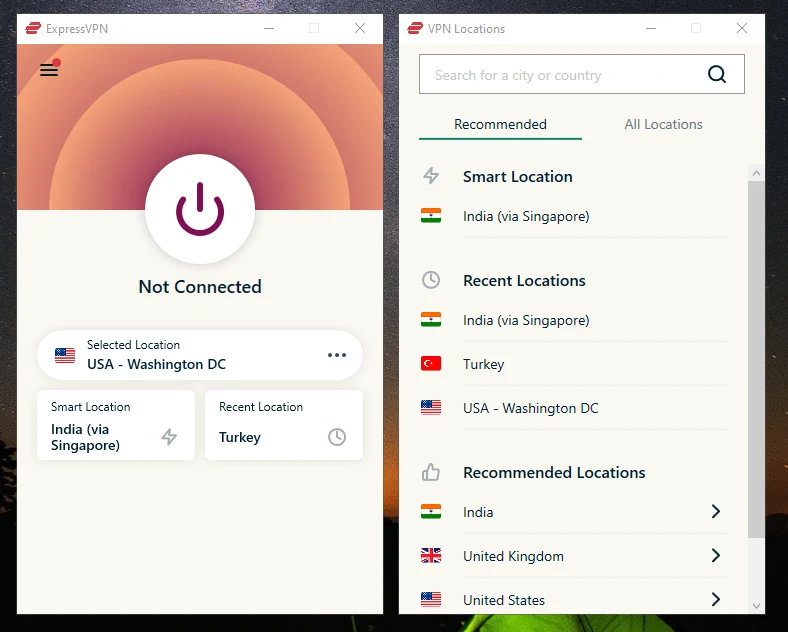Close the ExpressVPN window
The image size is (788, 632).
pyautogui.click(x=360, y=28)
